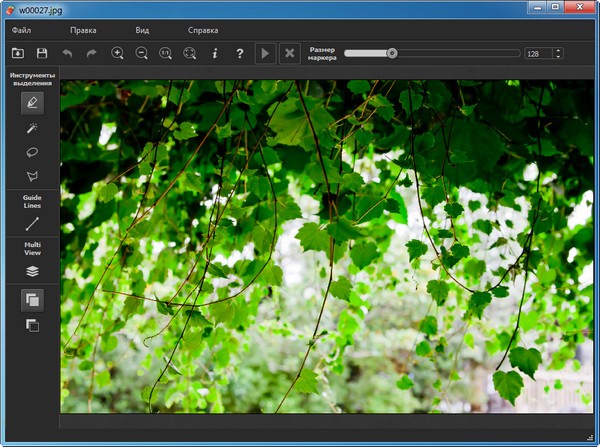This screenshot has width=600, height=447.
Task: Select the lasso selection tool
Action: [32, 152]
